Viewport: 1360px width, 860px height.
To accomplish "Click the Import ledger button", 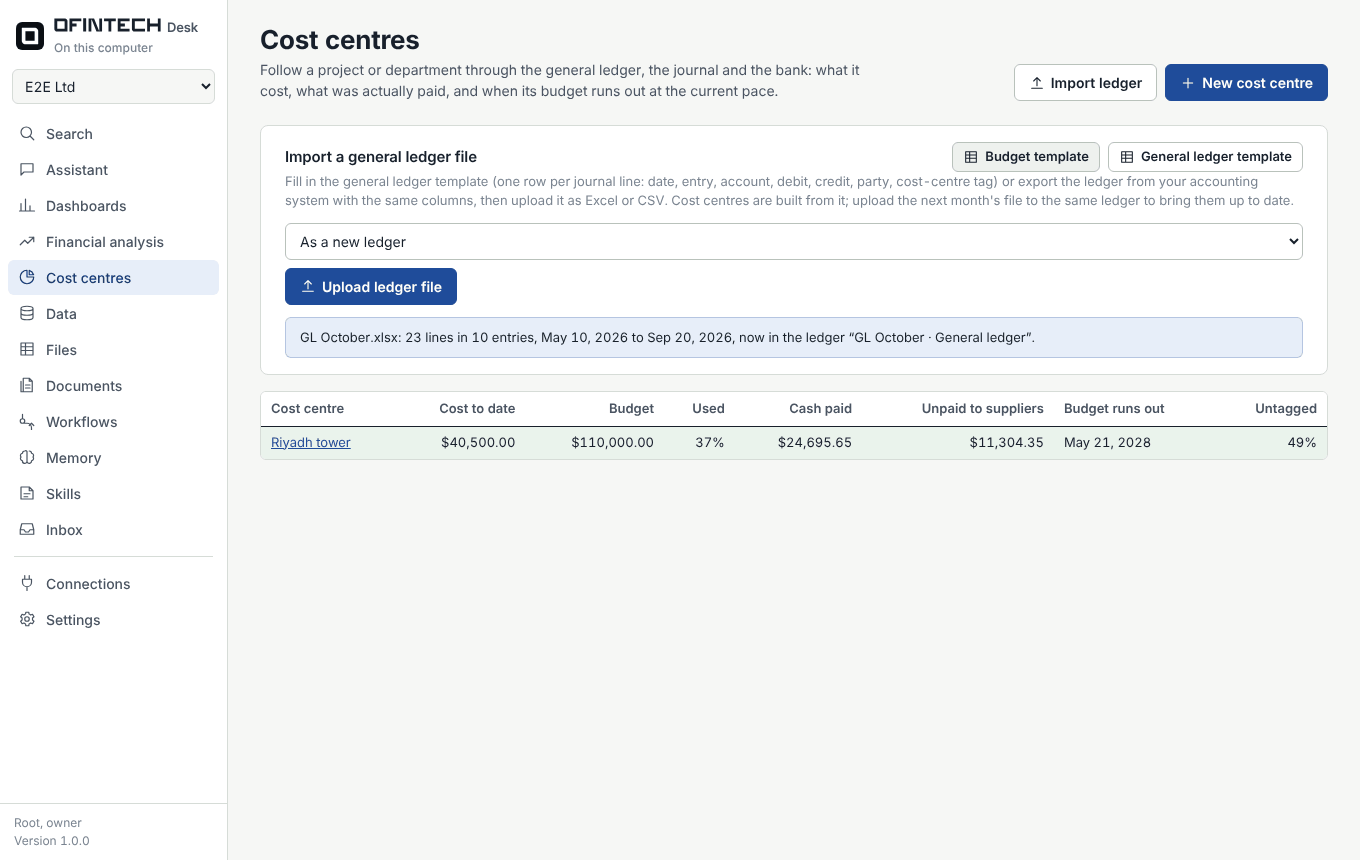I will [x=1085, y=83].
